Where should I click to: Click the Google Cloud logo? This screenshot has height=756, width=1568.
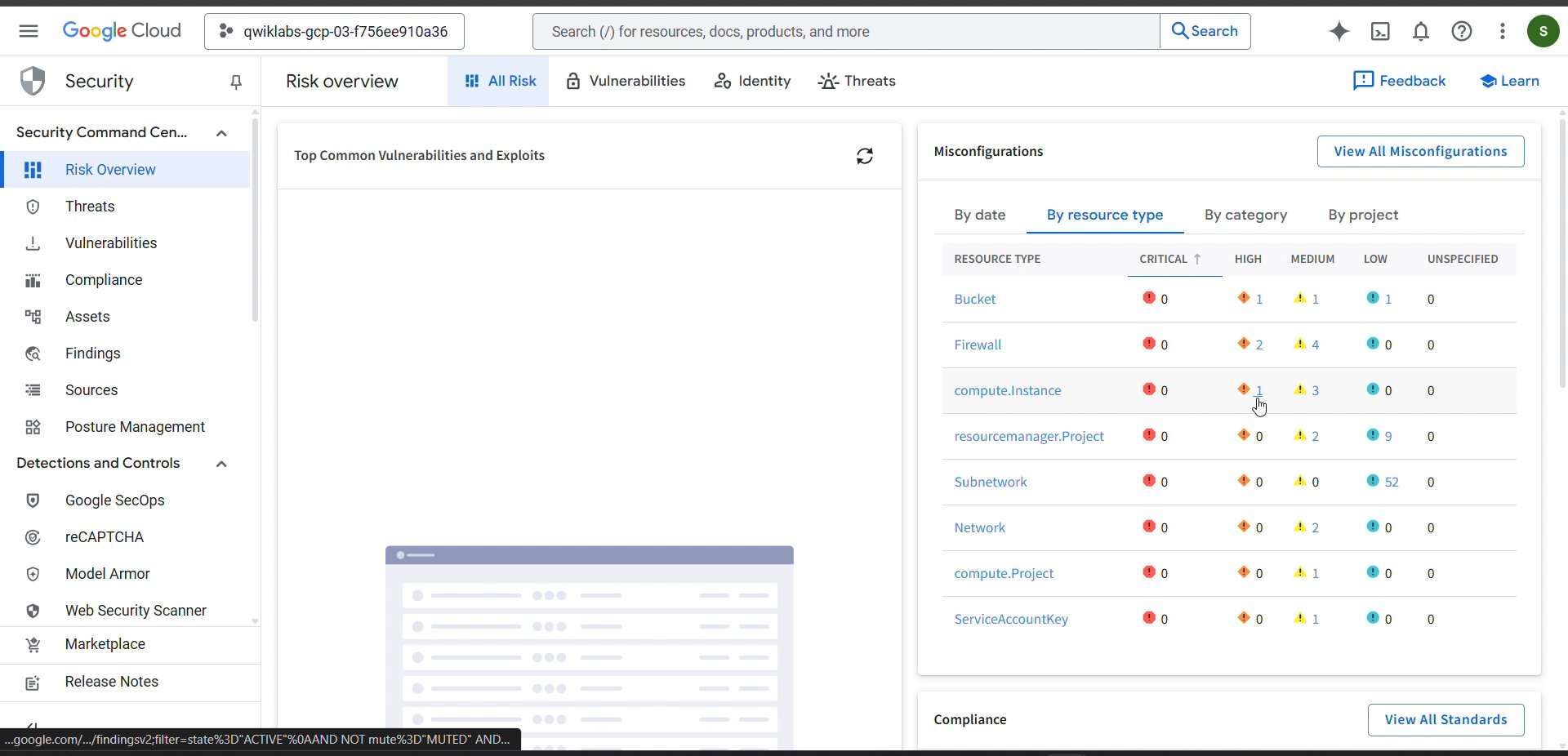(122, 31)
